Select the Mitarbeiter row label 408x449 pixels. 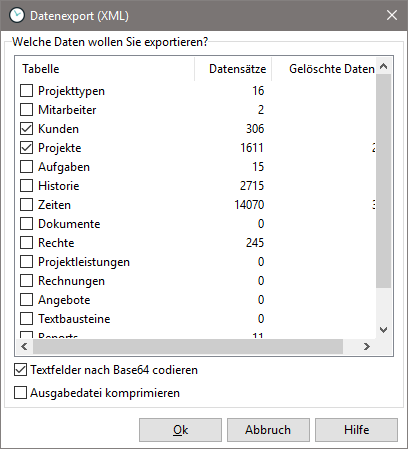click(x=67, y=110)
